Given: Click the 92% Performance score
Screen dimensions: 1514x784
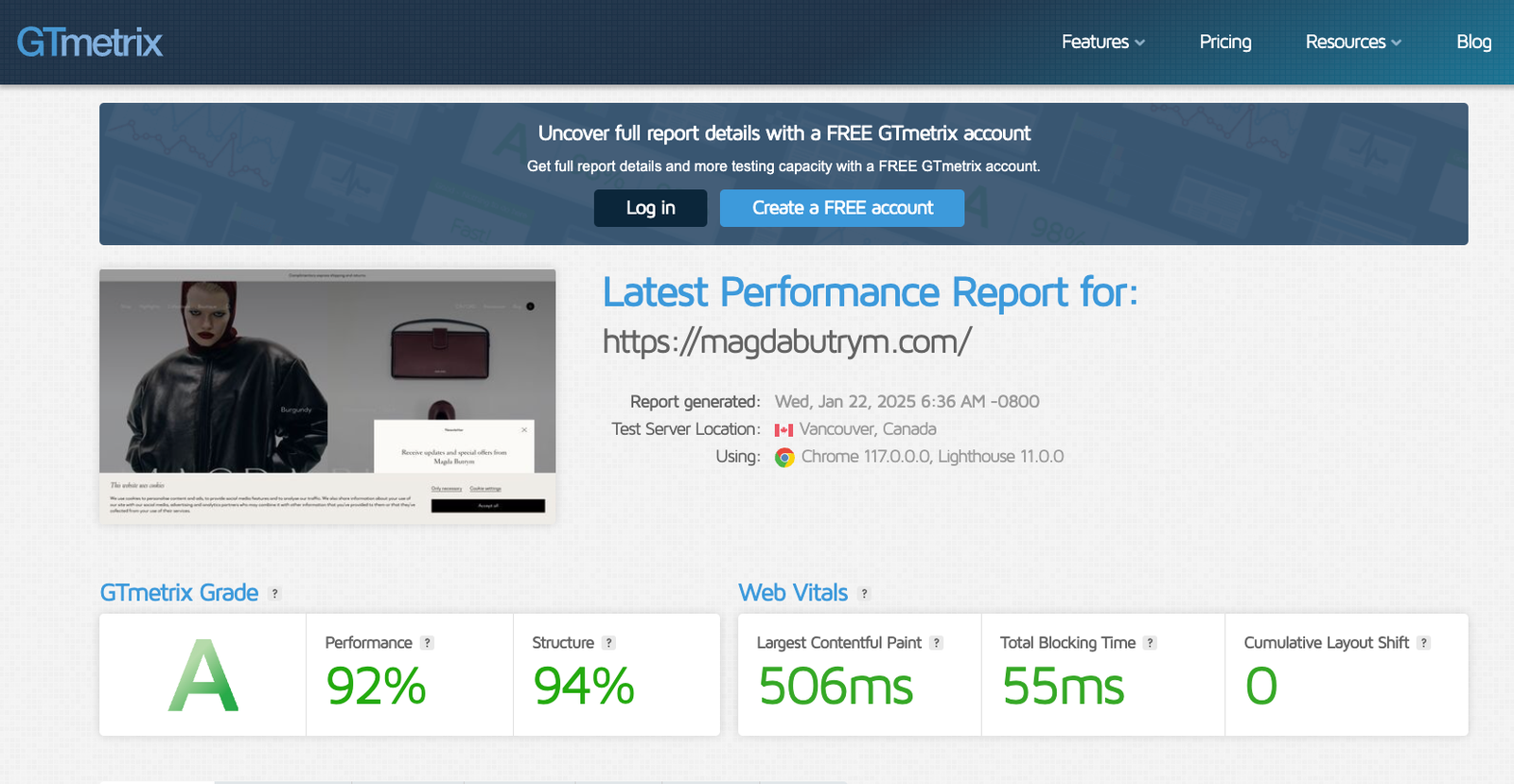Looking at the screenshot, I should coord(376,686).
